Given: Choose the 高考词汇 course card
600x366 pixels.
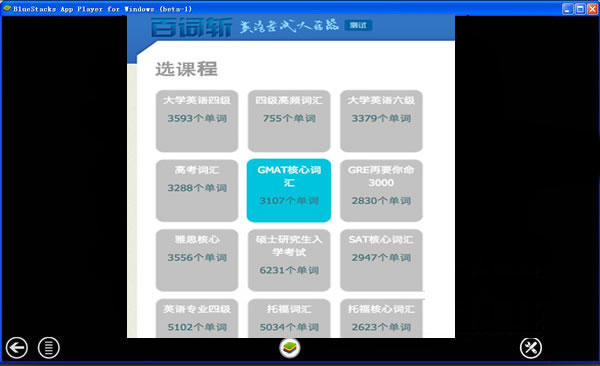Looking at the screenshot, I should click(x=197, y=191).
